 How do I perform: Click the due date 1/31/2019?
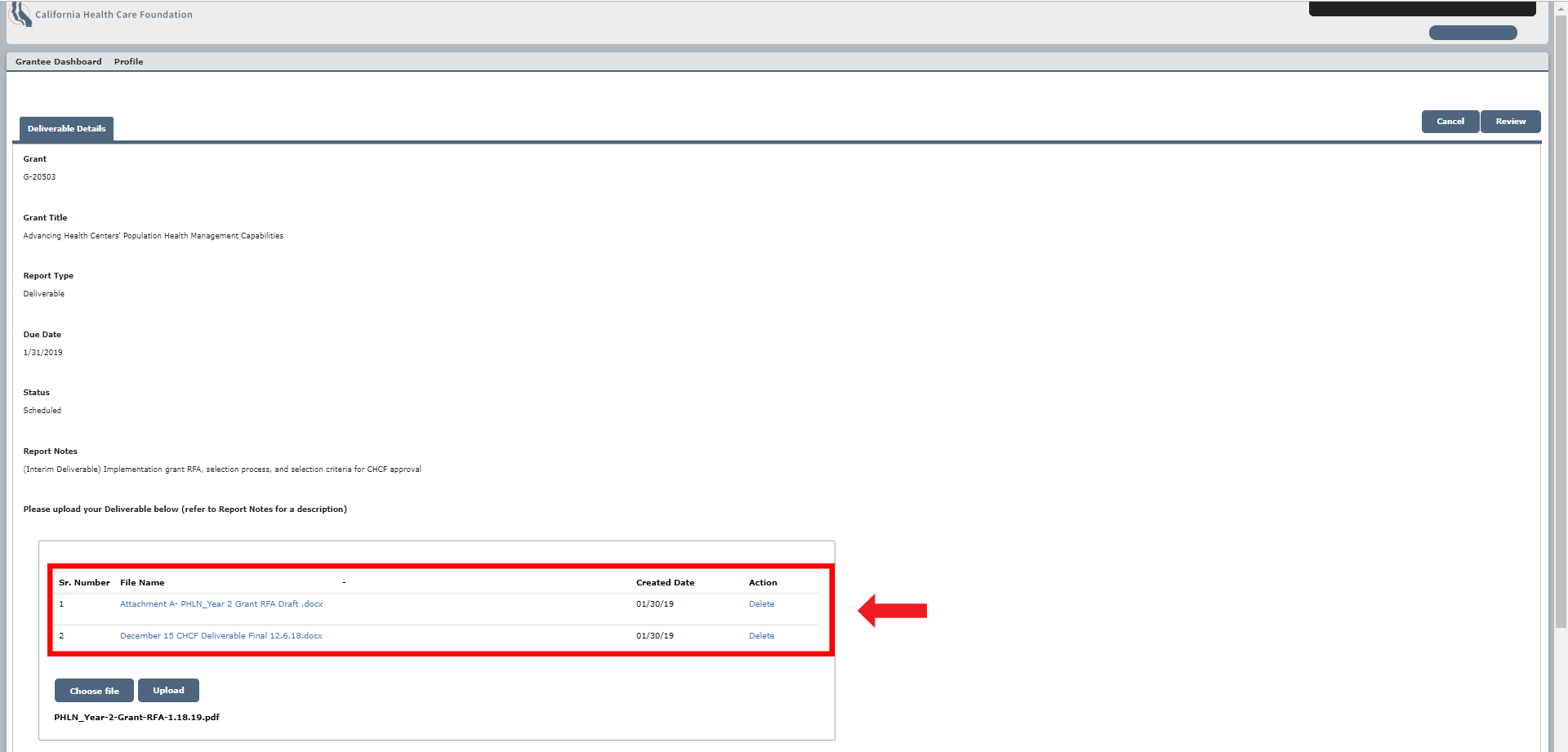[42, 353]
